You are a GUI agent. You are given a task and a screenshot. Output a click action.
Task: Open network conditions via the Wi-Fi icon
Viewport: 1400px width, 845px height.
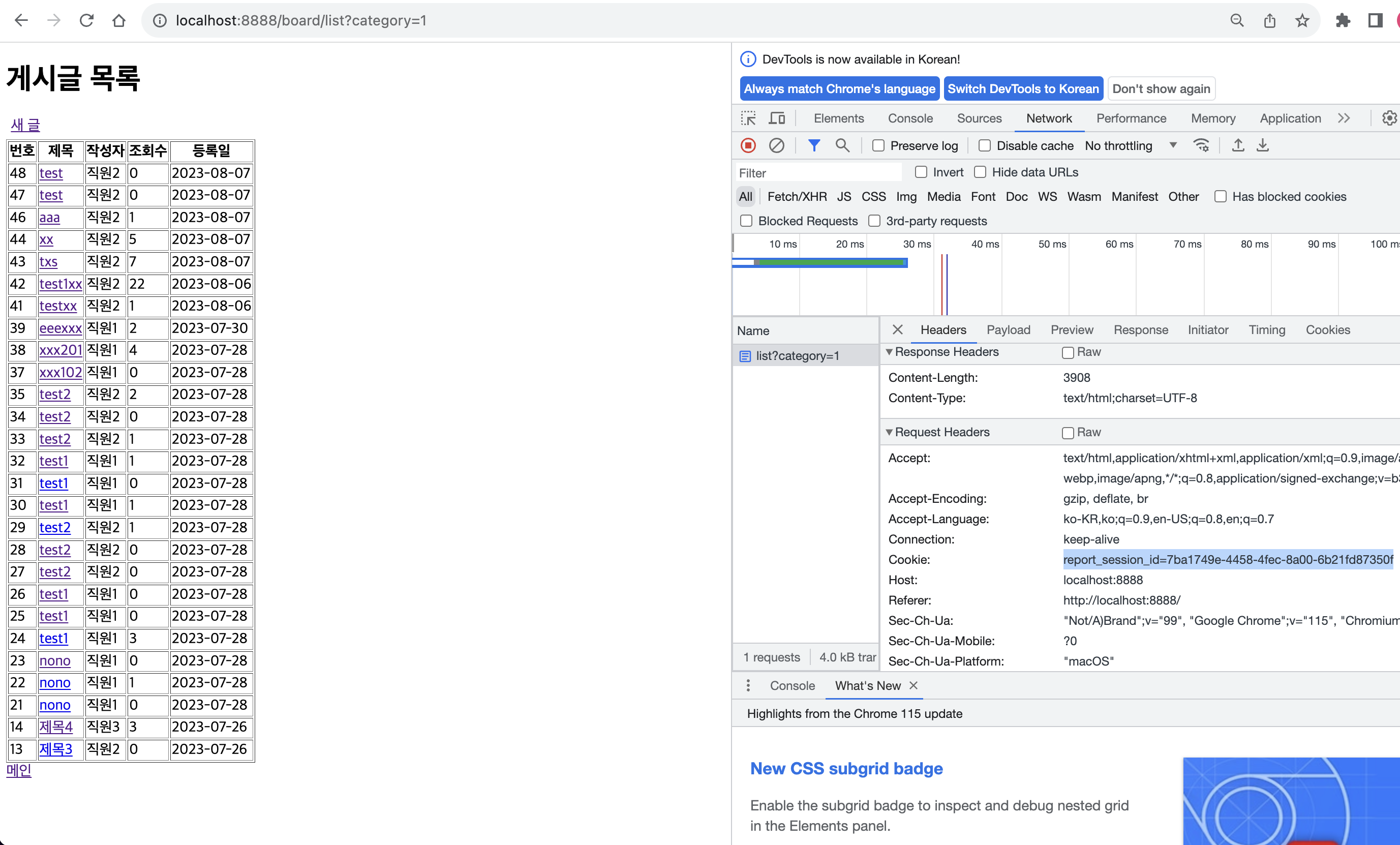(x=1201, y=145)
